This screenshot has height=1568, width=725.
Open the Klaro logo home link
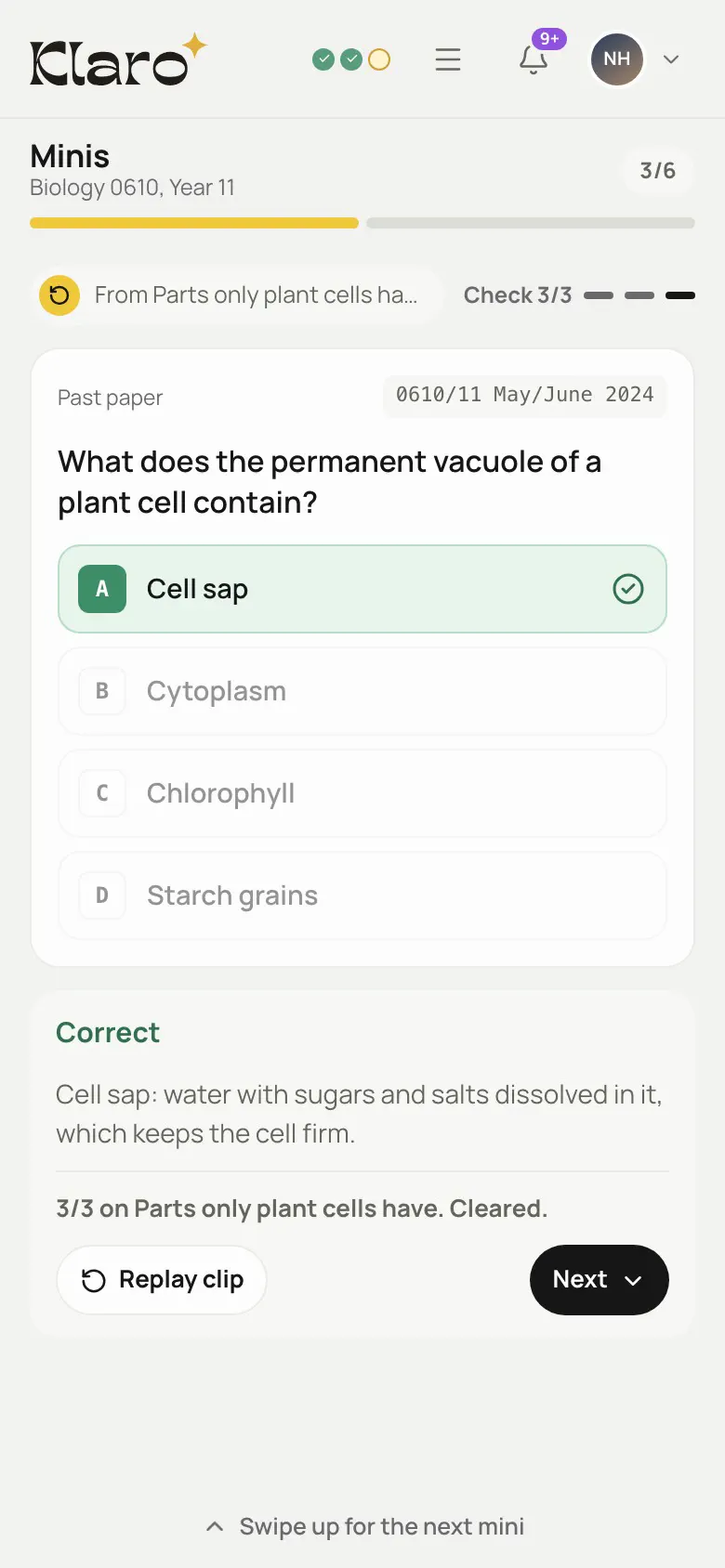118,59
